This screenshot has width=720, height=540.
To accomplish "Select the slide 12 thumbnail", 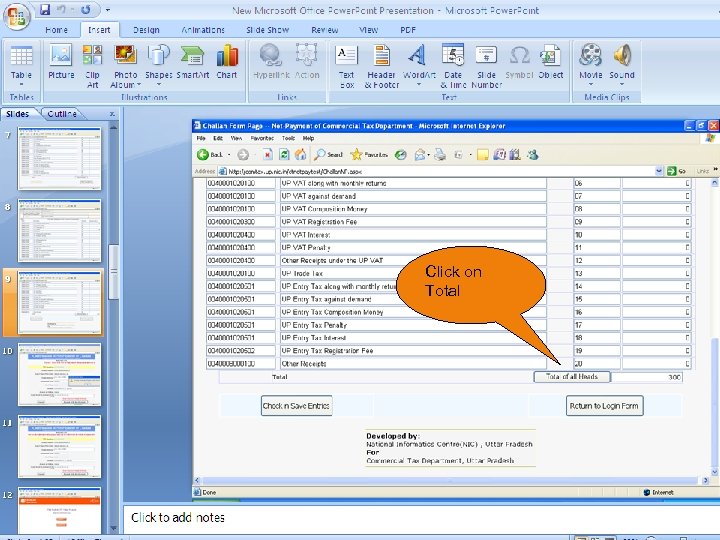I will 59,510.
